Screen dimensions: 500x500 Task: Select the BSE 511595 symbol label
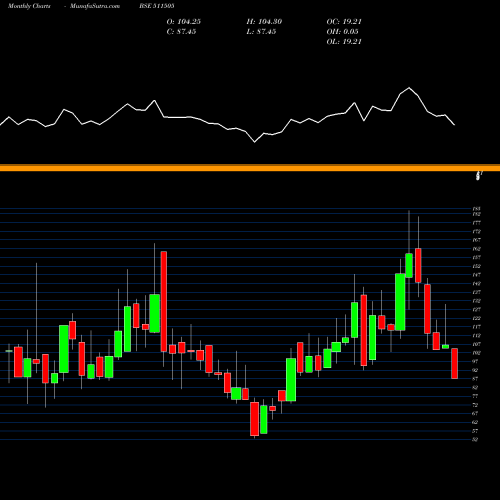pos(157,6)
